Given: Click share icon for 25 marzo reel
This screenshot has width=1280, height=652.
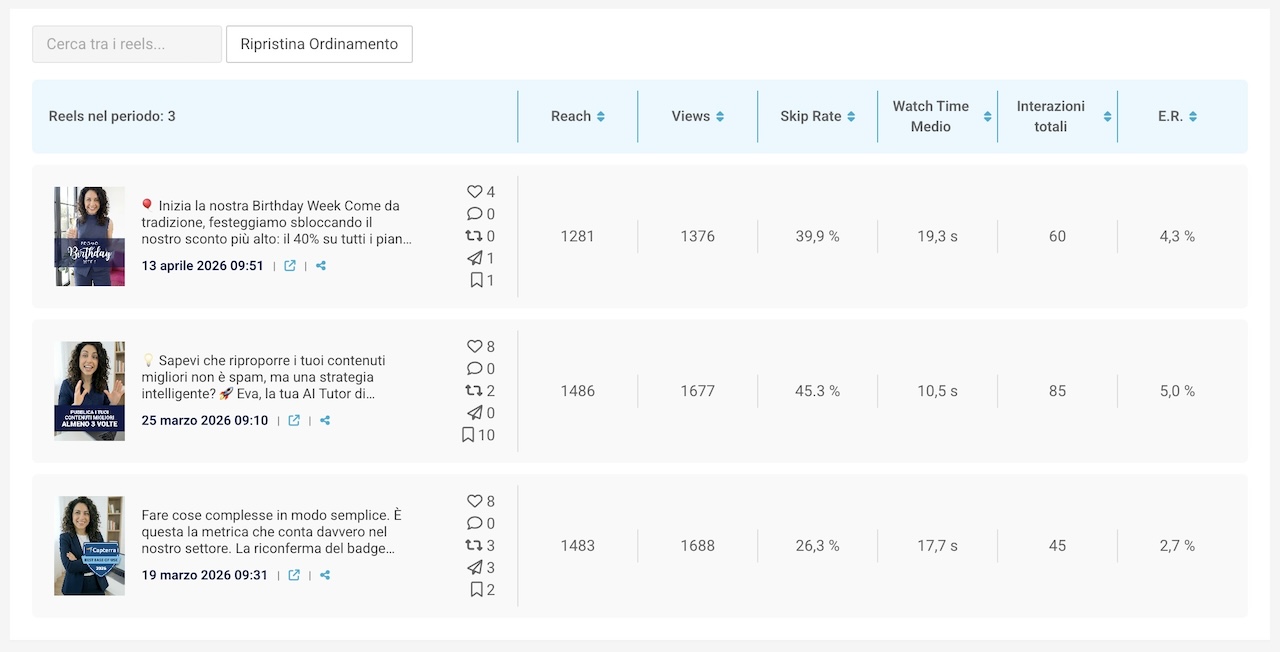Looking at the screenshot, I should (x=325, y=421).
